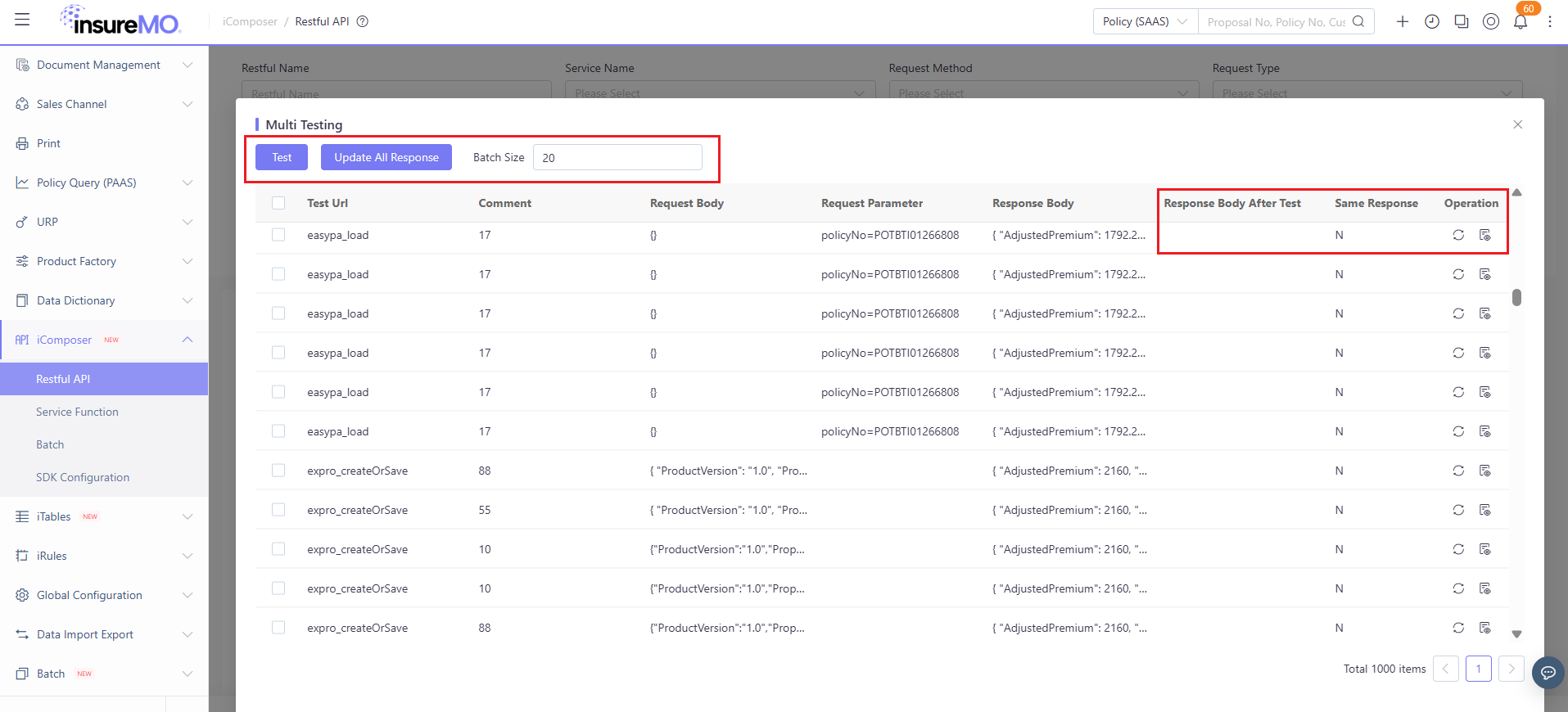Expand Policy Query (PAAS) menu

pos(104,183)
